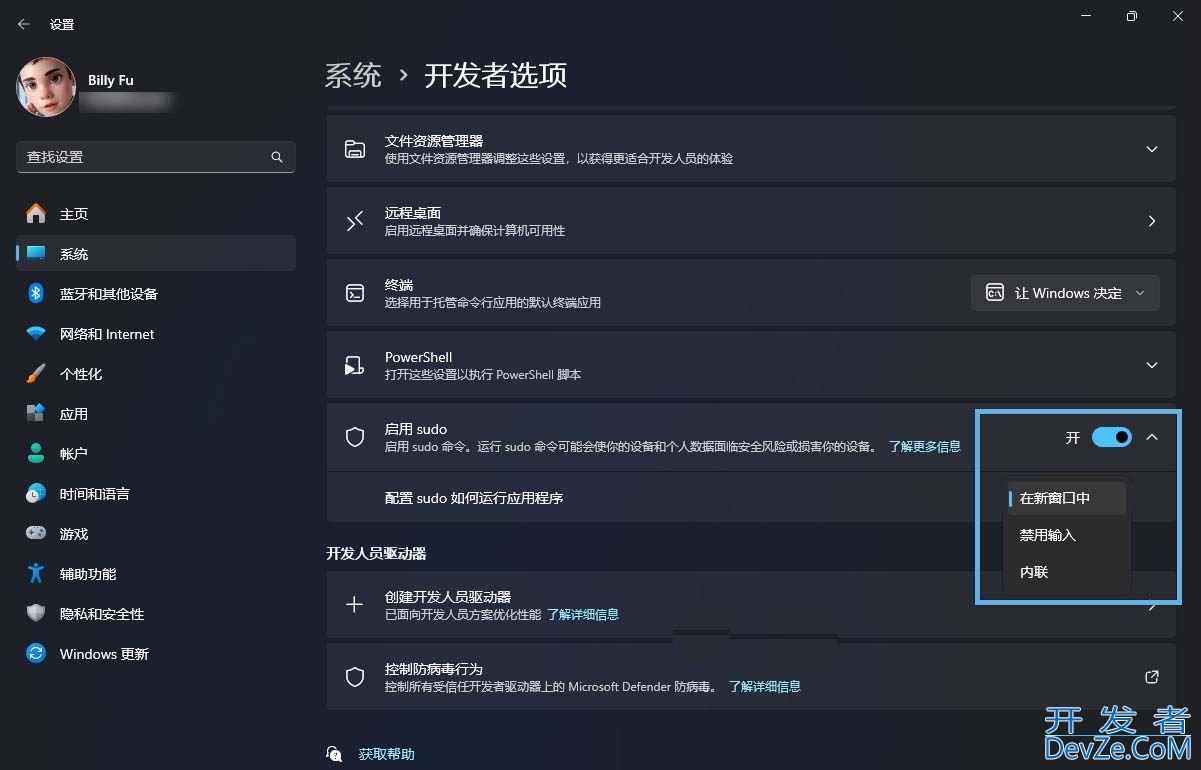Click 系统 in the breadcrumb
1201x770 pixels.
[x=353, y=75]
